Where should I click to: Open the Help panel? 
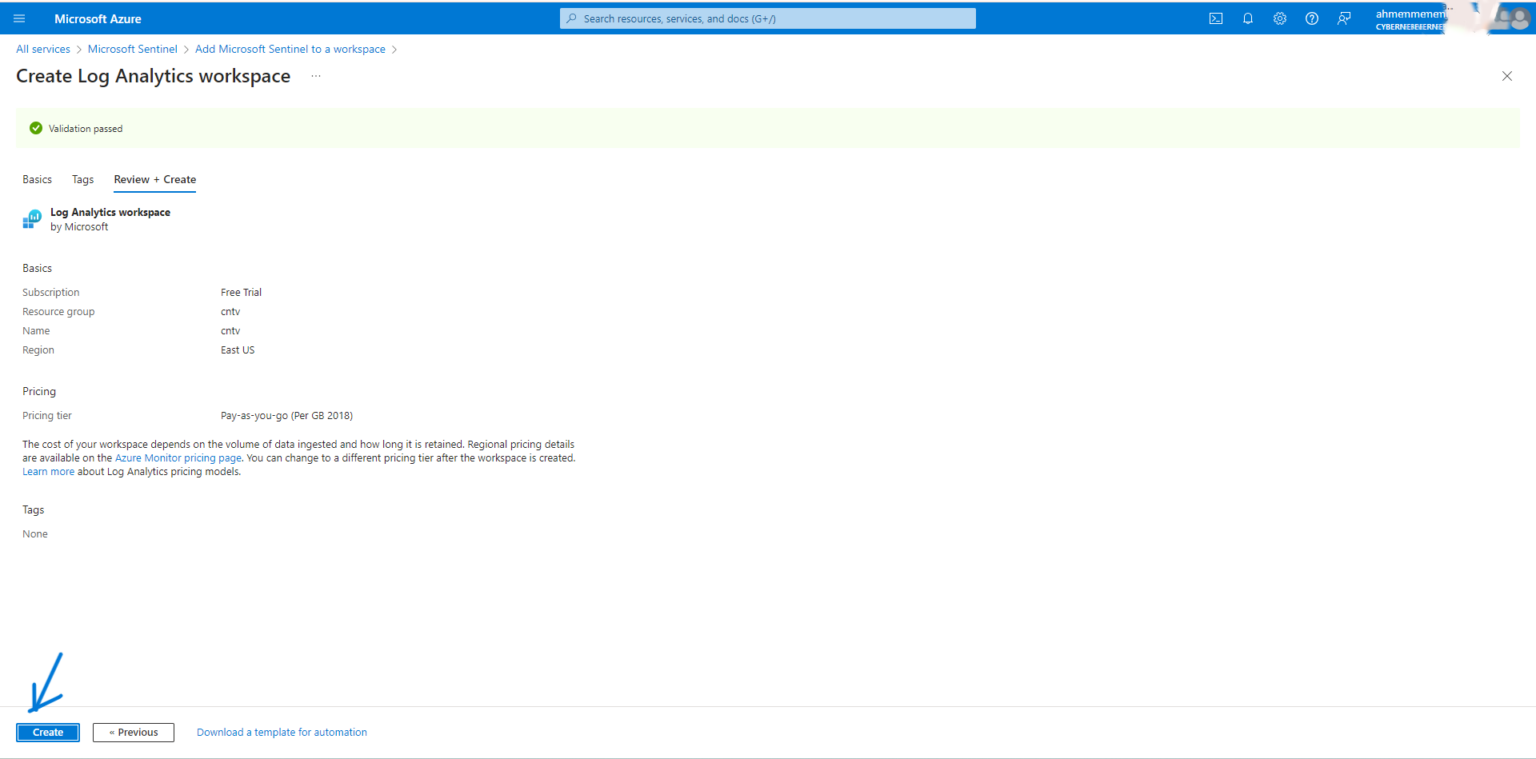(x=1311, y=17)
